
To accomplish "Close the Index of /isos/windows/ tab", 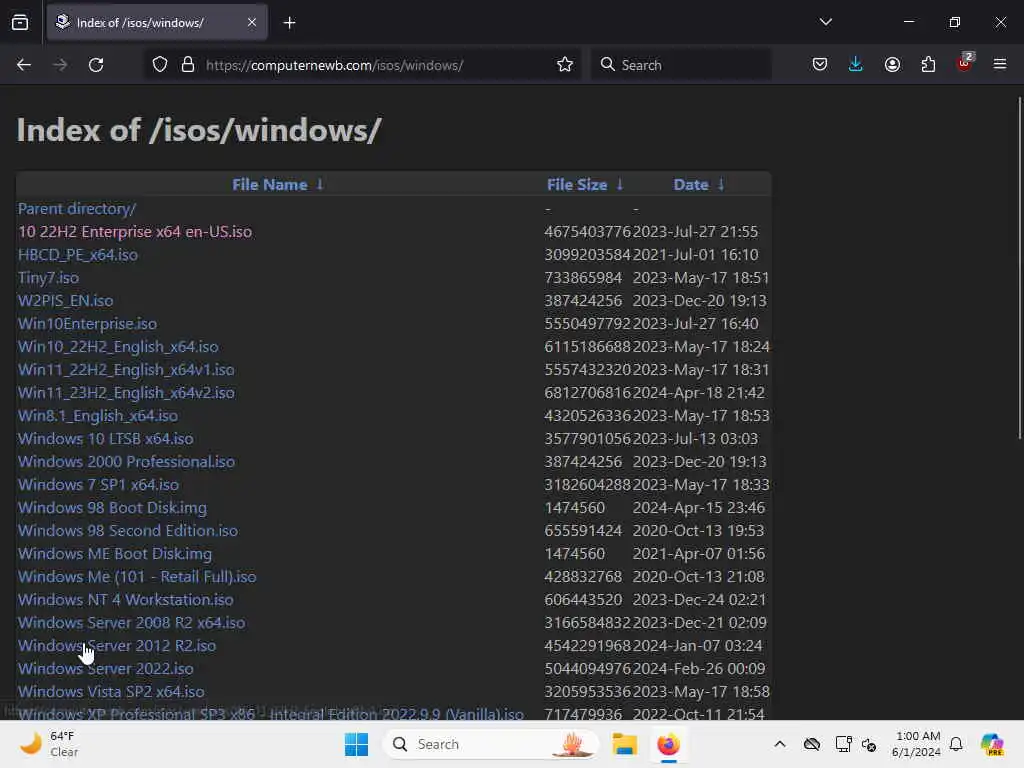I will click(x=252, y=22).
